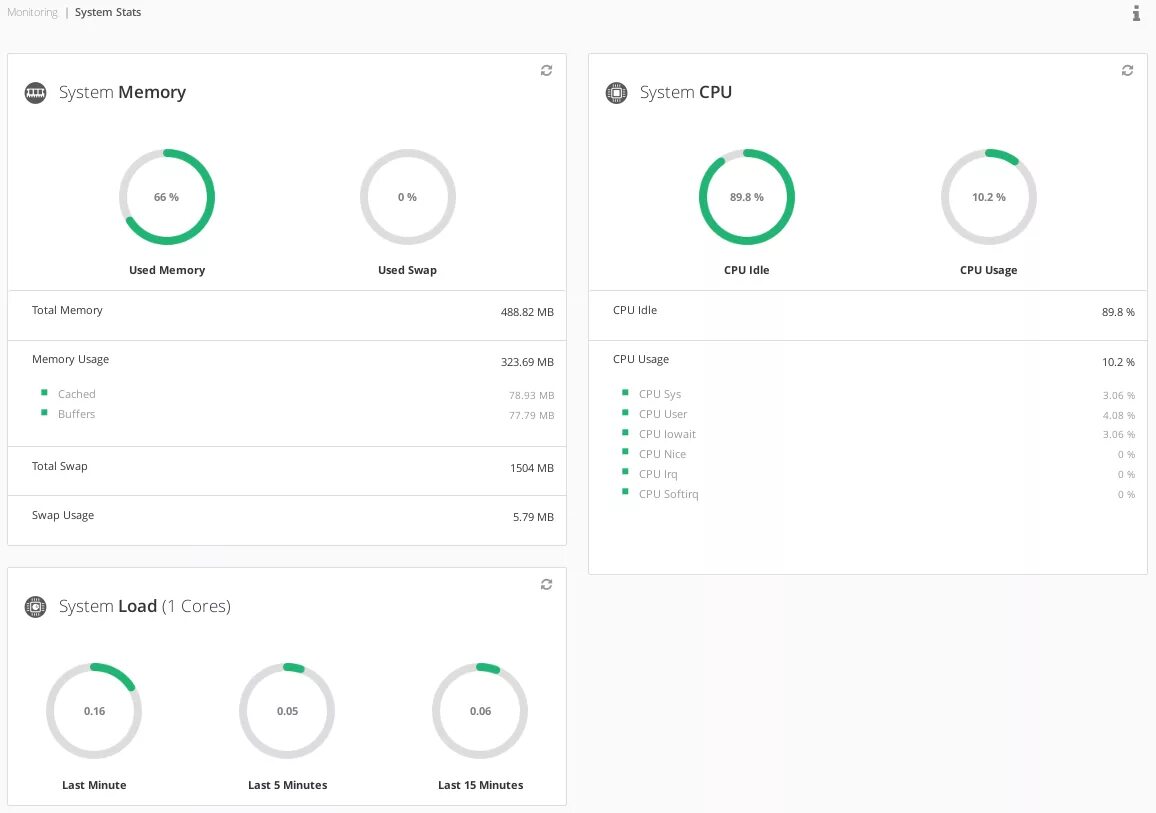Select the 78.93 MB cached value
This screenshot has height=813, width=1156.
pyautogui.click(x=532, y=395)
